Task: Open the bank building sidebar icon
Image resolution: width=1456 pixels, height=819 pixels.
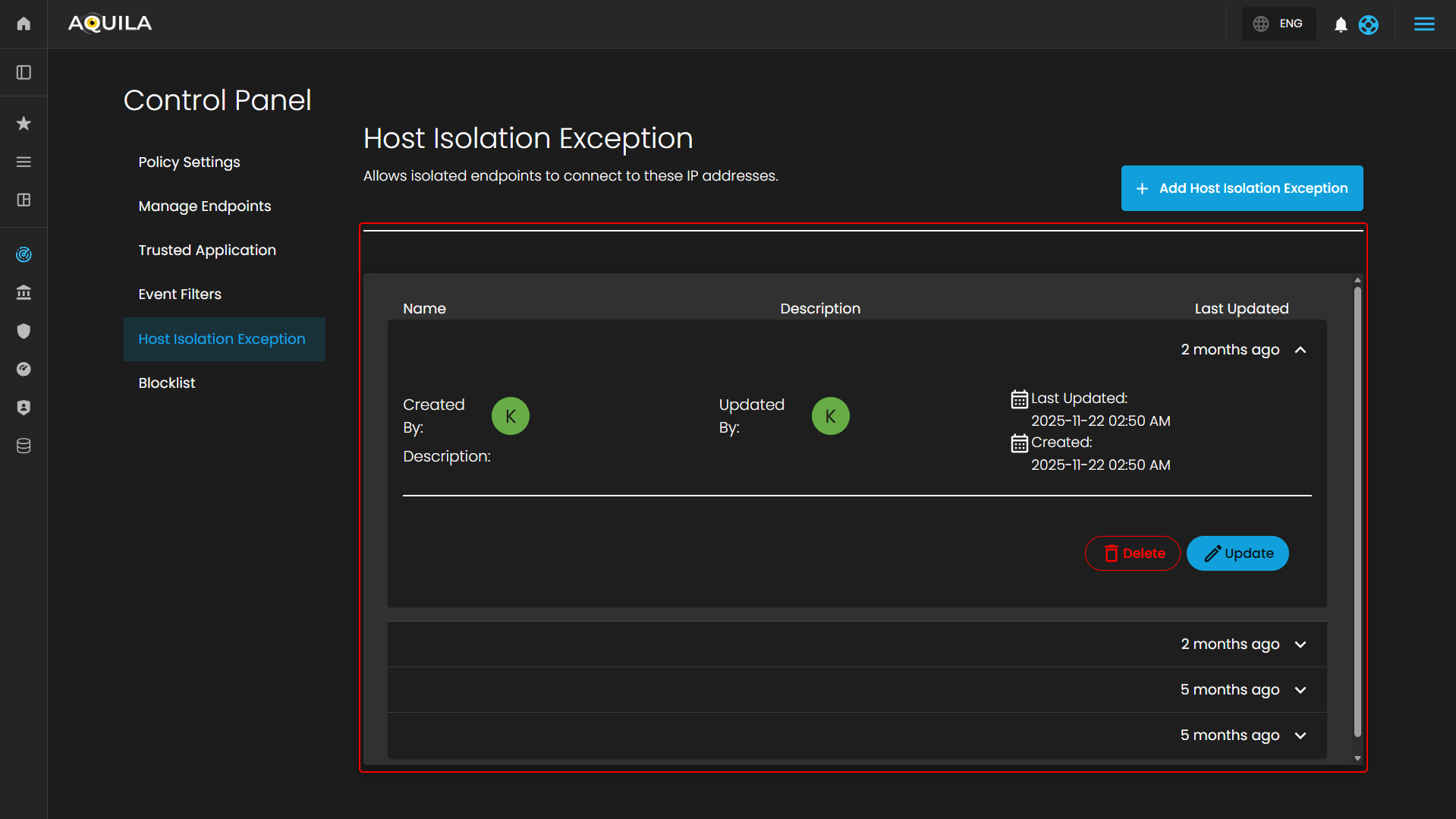Action: (x=24, y=292)
